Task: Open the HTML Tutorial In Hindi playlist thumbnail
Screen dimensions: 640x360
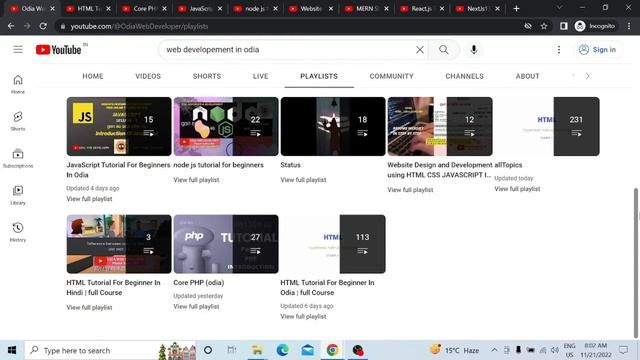Action: (x=119, y=244)
